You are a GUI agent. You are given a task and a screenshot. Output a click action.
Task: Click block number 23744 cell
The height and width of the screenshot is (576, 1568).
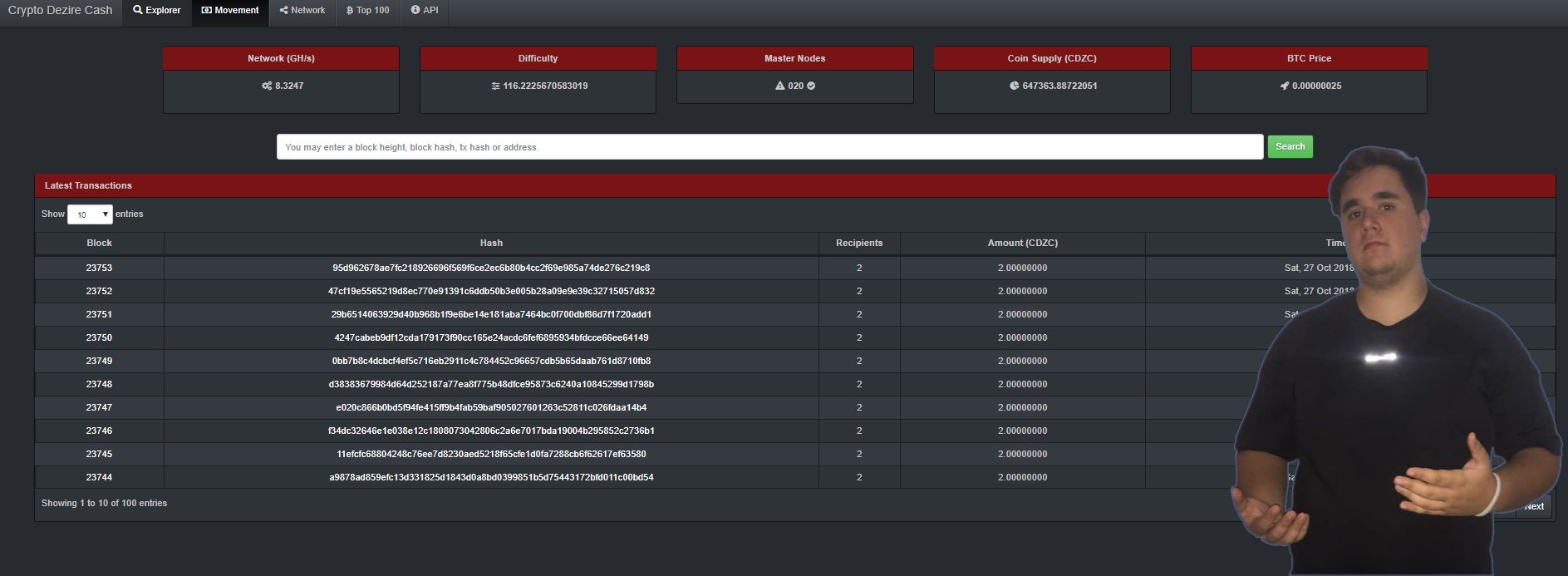click(x=99, y=477)
